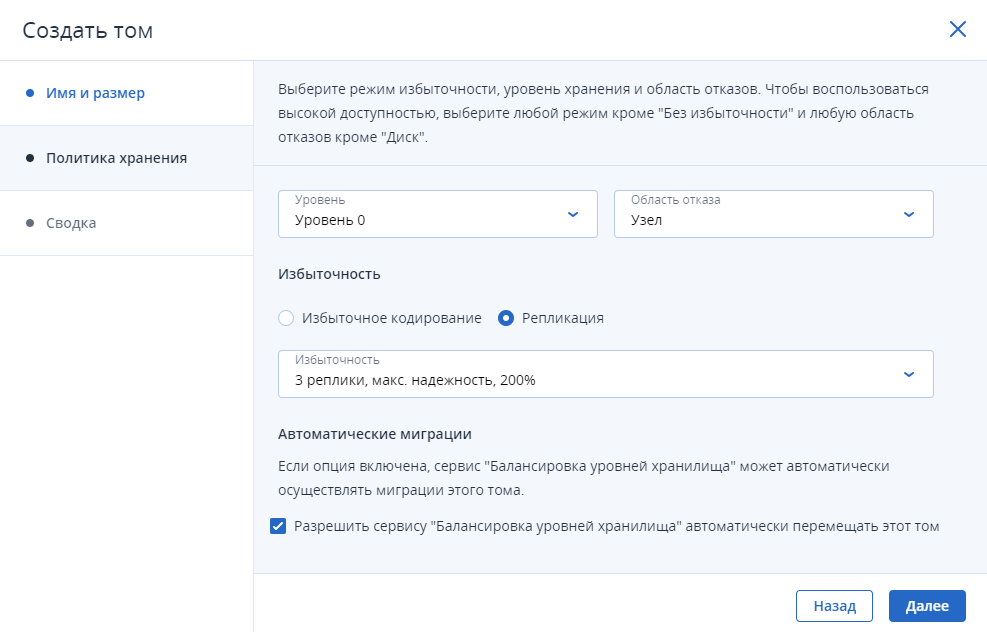Click the Область отказа chevron arrow
The height and width of the screenshot is (632, 987).
[909, 215]
